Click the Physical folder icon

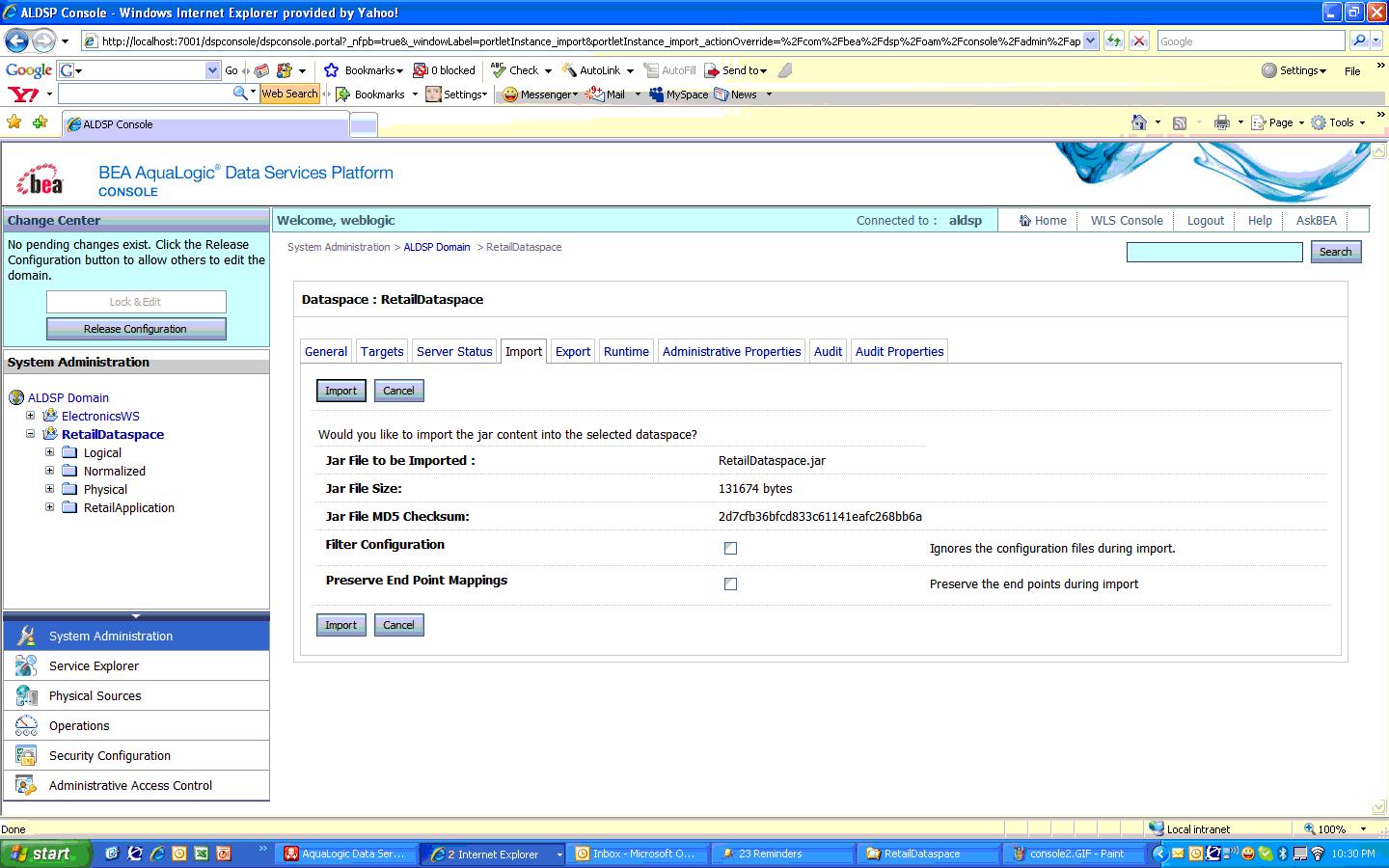pyautogui.click(x=69, y=489)
